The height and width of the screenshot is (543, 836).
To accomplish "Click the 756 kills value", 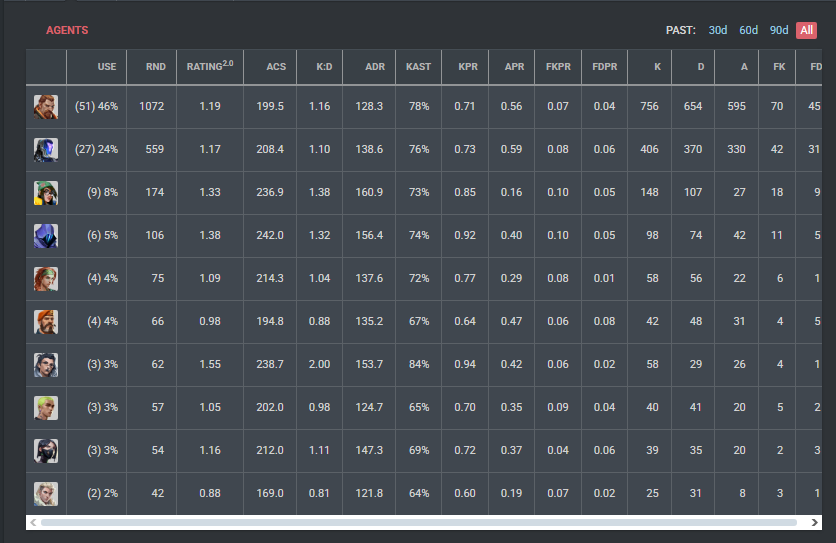I will [649, 106].
